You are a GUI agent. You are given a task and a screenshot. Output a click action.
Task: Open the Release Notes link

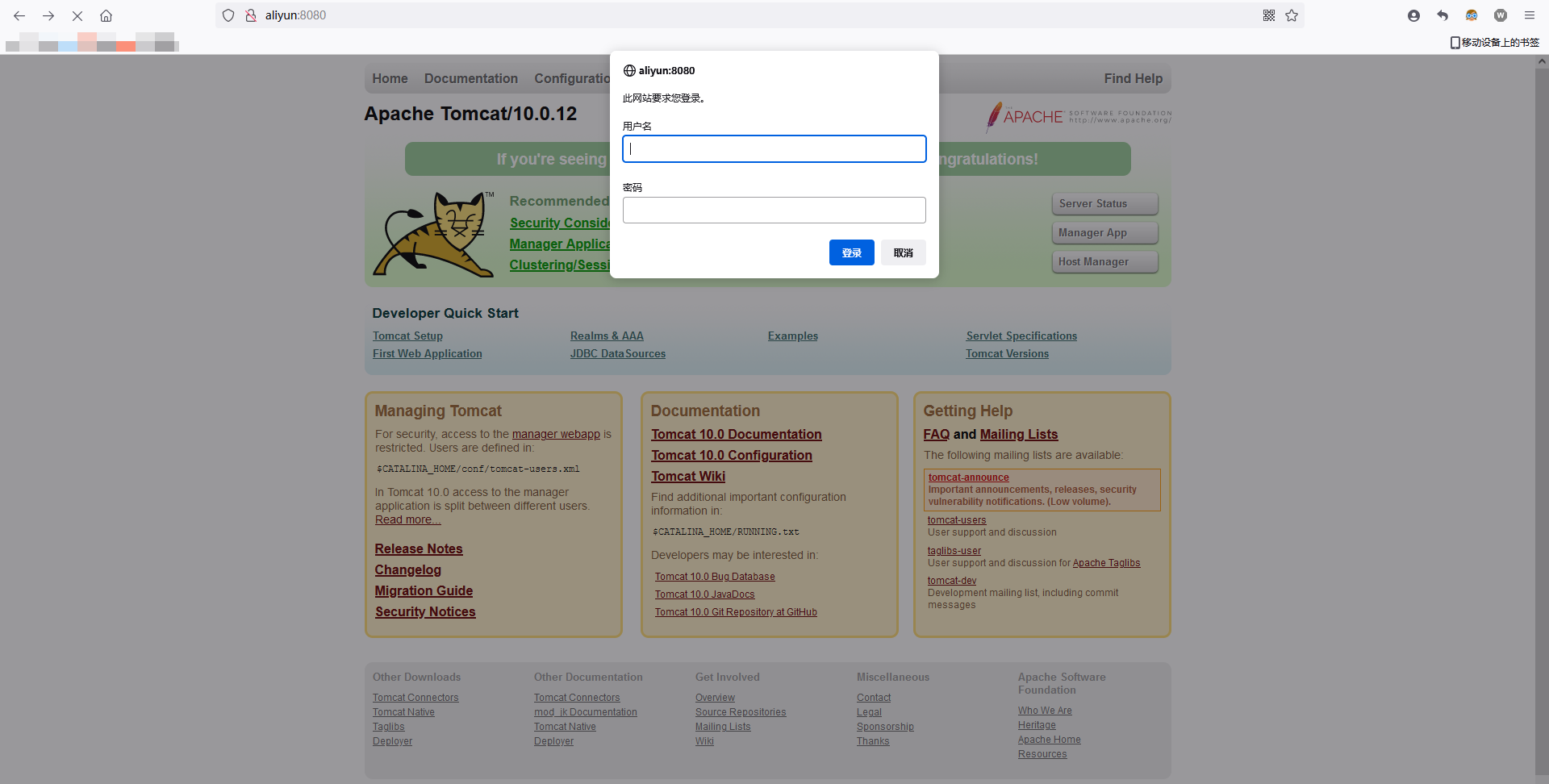(x=419, y=548)
